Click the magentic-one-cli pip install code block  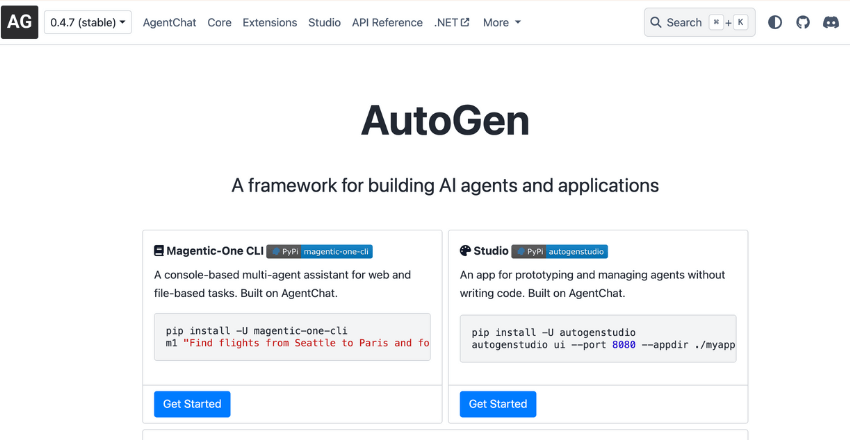click(x=292, y=337)
